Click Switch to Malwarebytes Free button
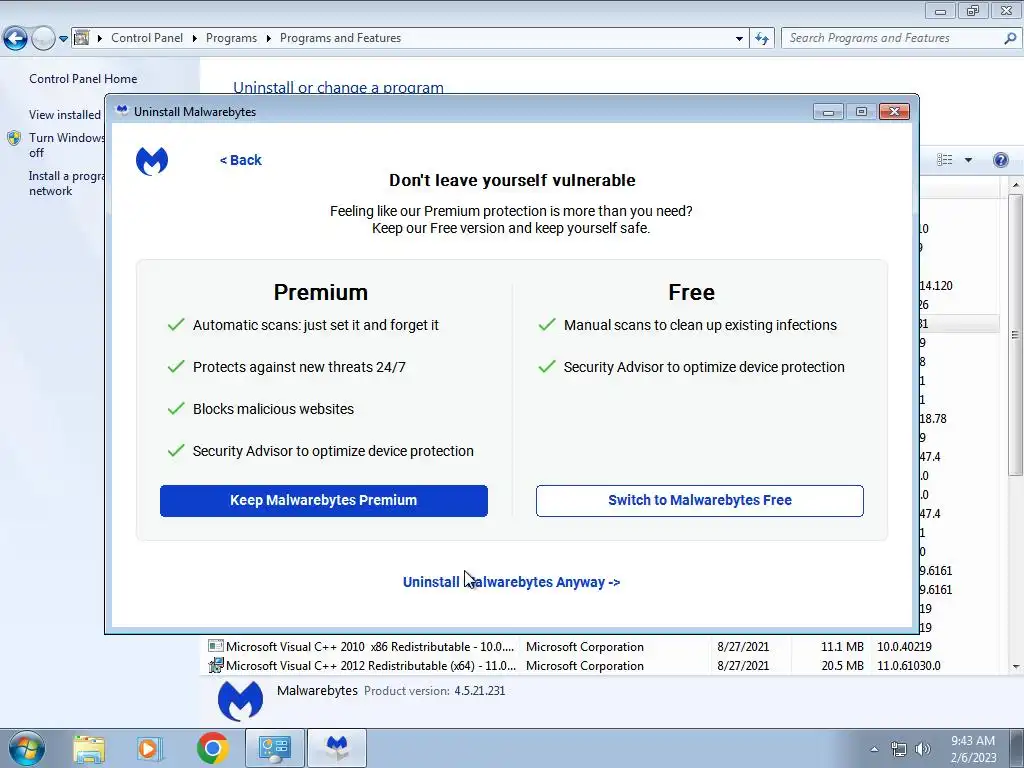 [x=699, y=500]
